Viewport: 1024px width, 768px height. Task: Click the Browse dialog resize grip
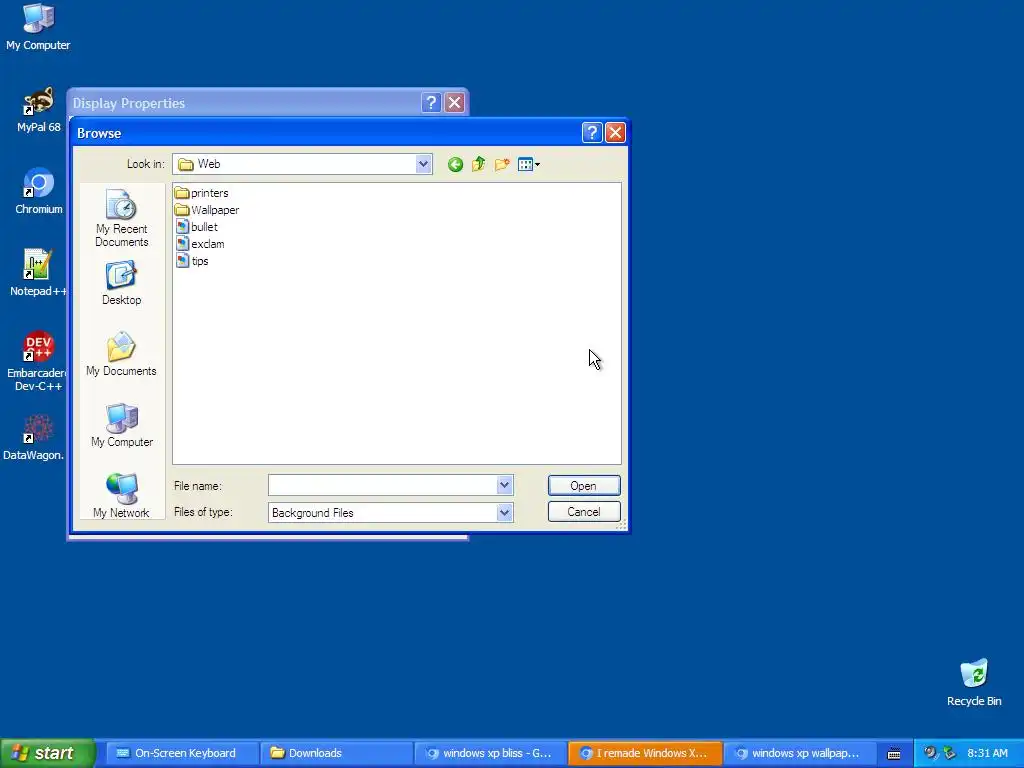click(622, 525)
